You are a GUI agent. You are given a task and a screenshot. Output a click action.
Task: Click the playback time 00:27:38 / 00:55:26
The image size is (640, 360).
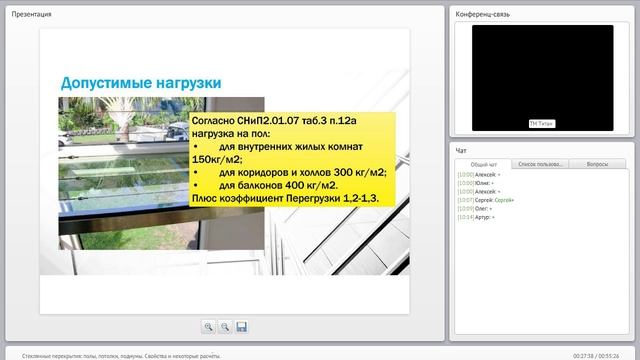[x=596, y=356]
